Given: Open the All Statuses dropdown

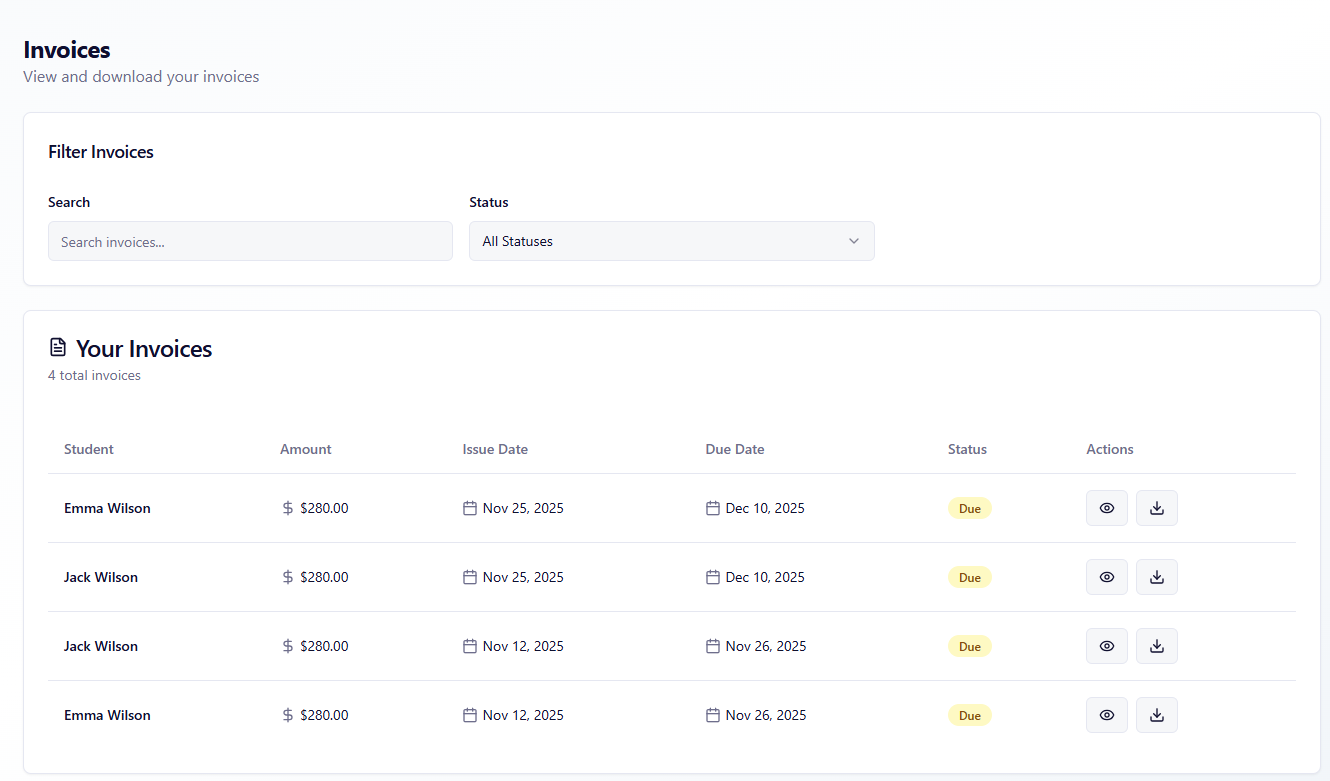Looking at the screenshot, I should [x=672, y=241].
